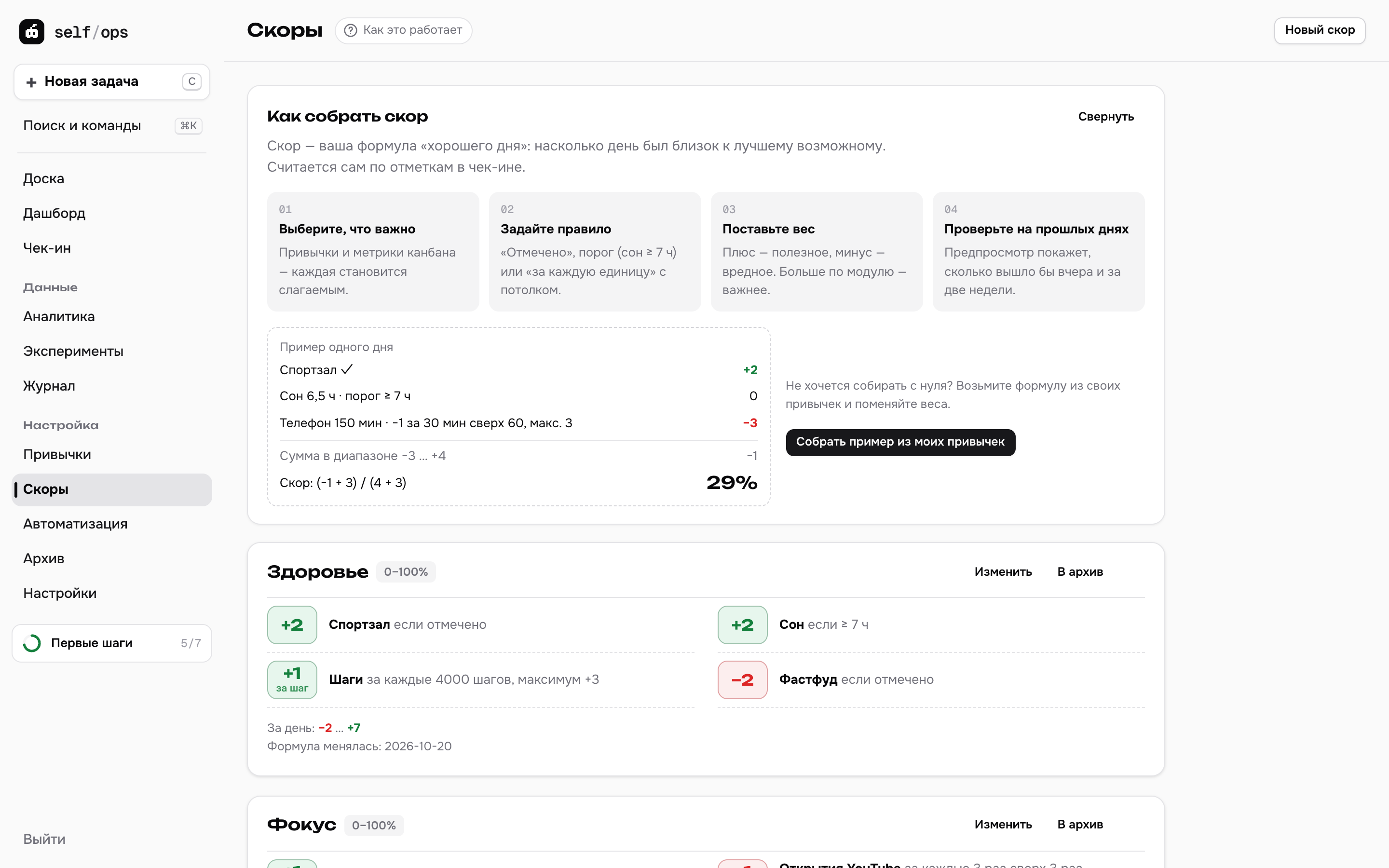Click the 0–100% tag beside Здоровье
This screenshot has width=1389, height=868.
pyautogui.click(x=406, y=572)
